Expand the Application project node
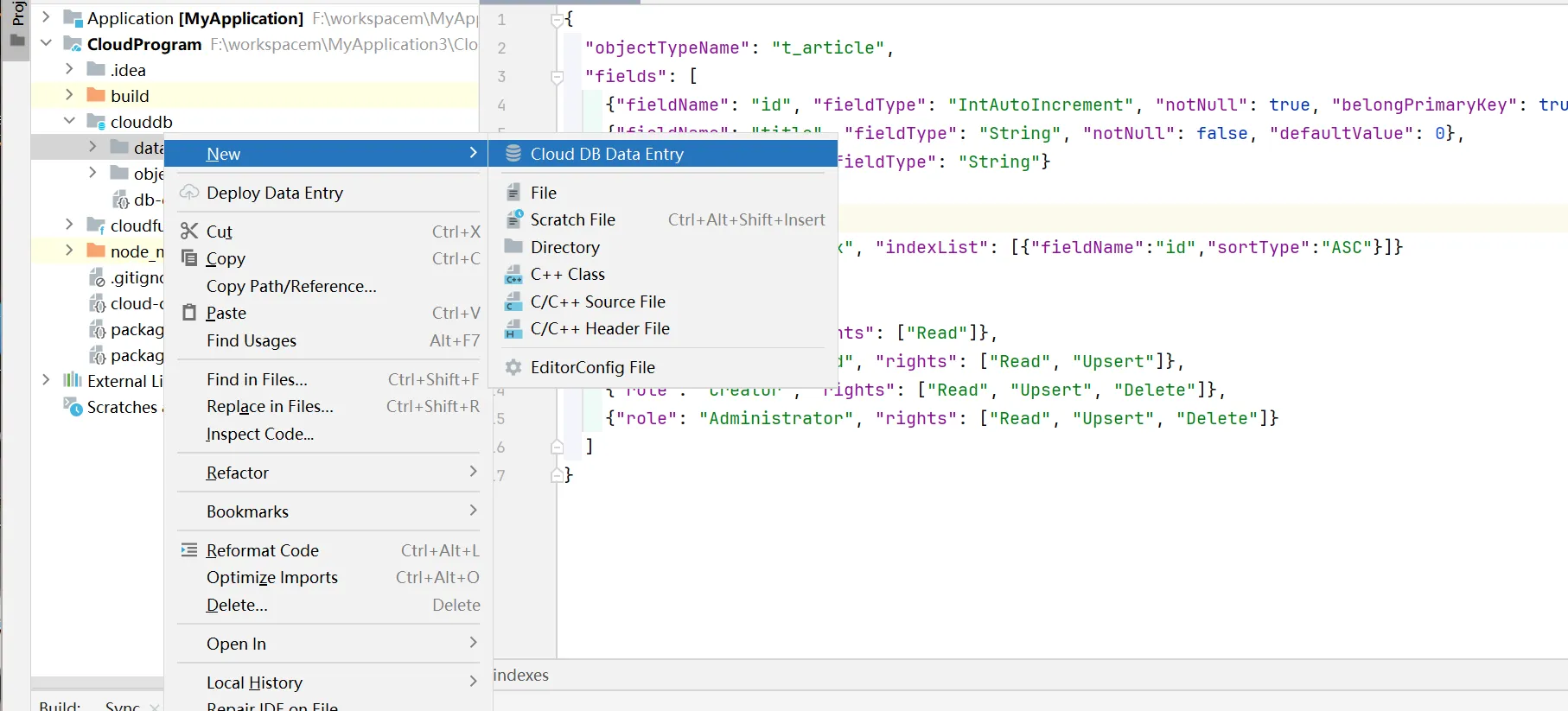The height and width of the screenshot is (711, 1568). (x=46, y=17)
